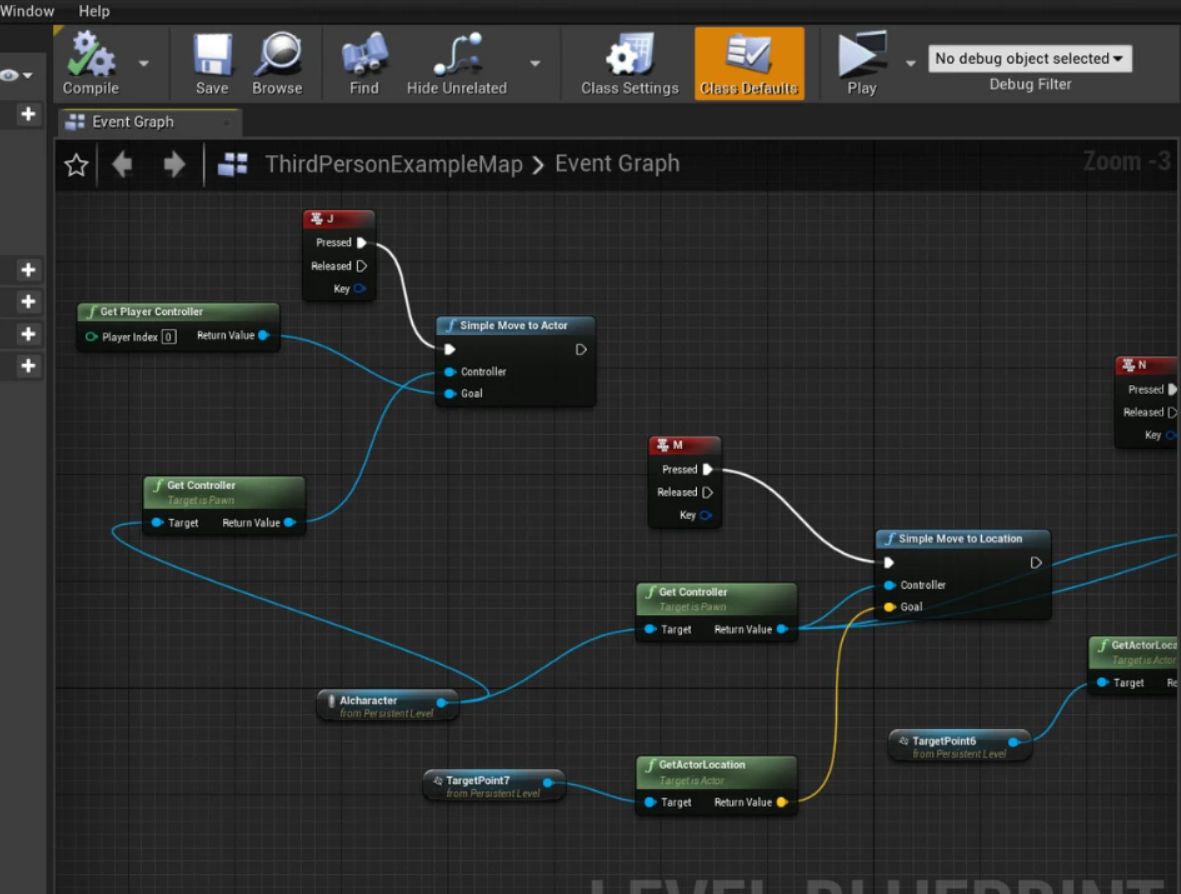The height and width of the screenshot is (894, 1181).
Task: Select the M key event node header
Action: coord(685,445)
